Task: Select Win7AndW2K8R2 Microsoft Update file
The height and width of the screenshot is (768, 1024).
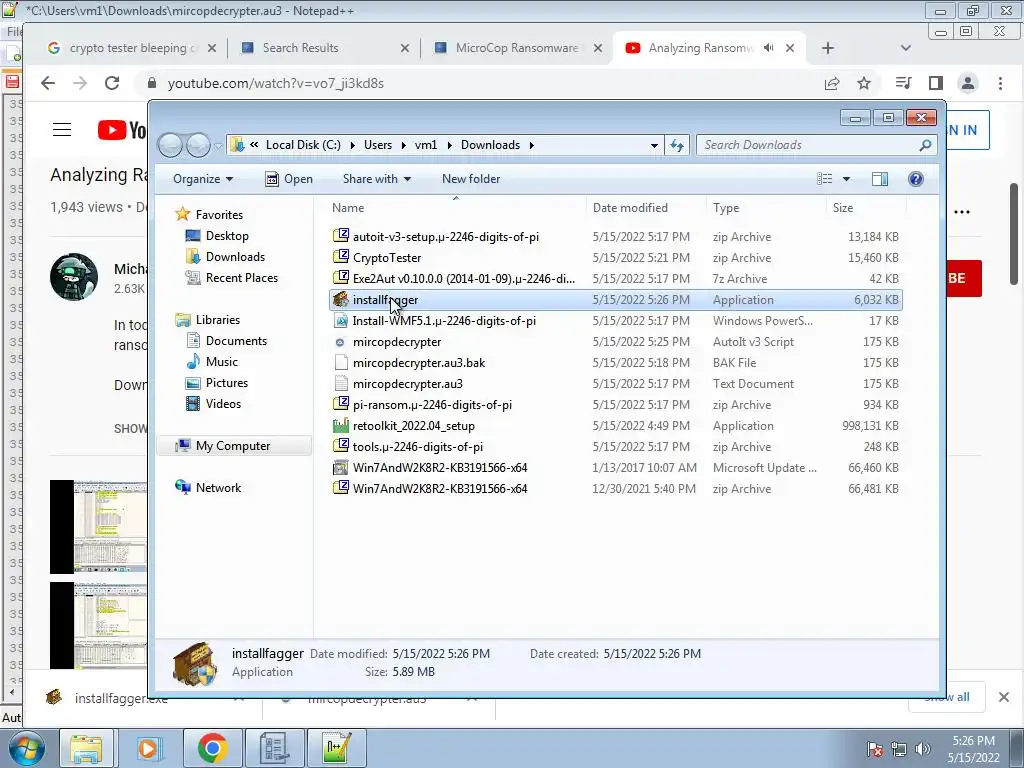Action: [x=616, y=468]
